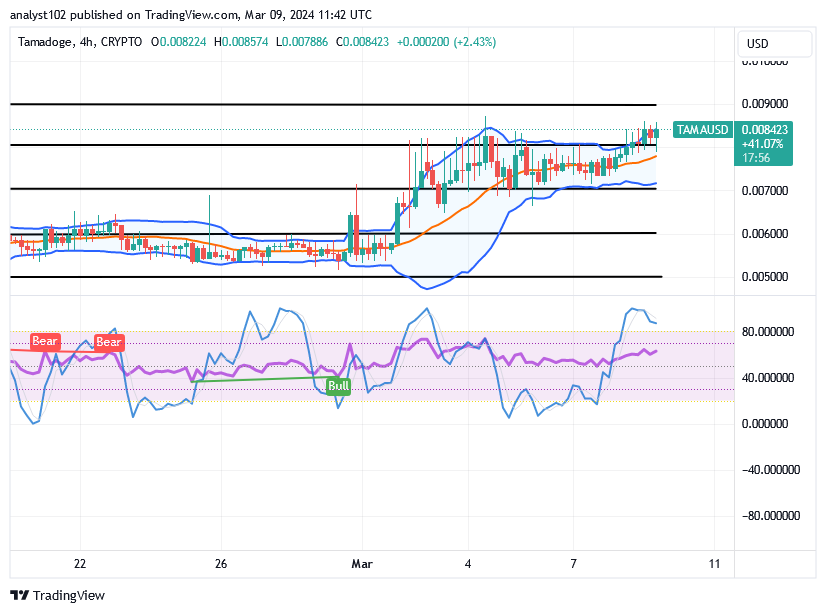
Task: Click the TradingView brand text link
Action: [x=68, y=595]
